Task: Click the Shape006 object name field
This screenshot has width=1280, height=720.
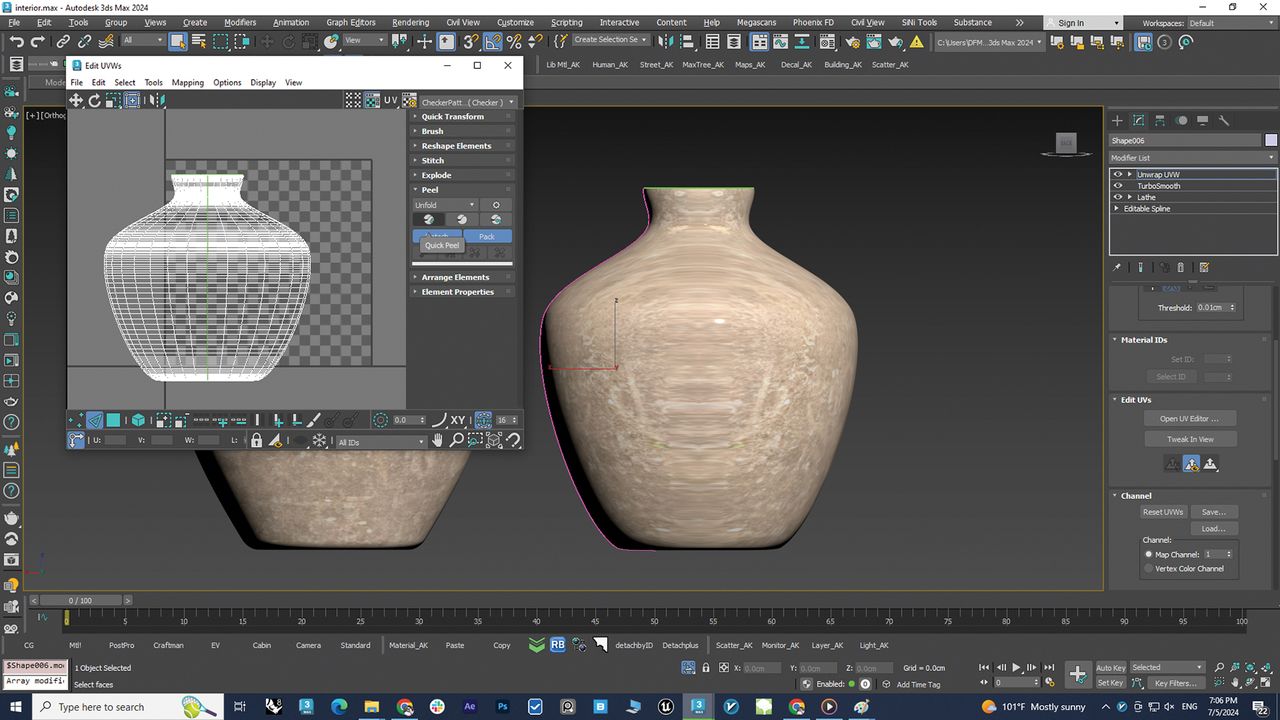Action: [x=1185, y=140]
